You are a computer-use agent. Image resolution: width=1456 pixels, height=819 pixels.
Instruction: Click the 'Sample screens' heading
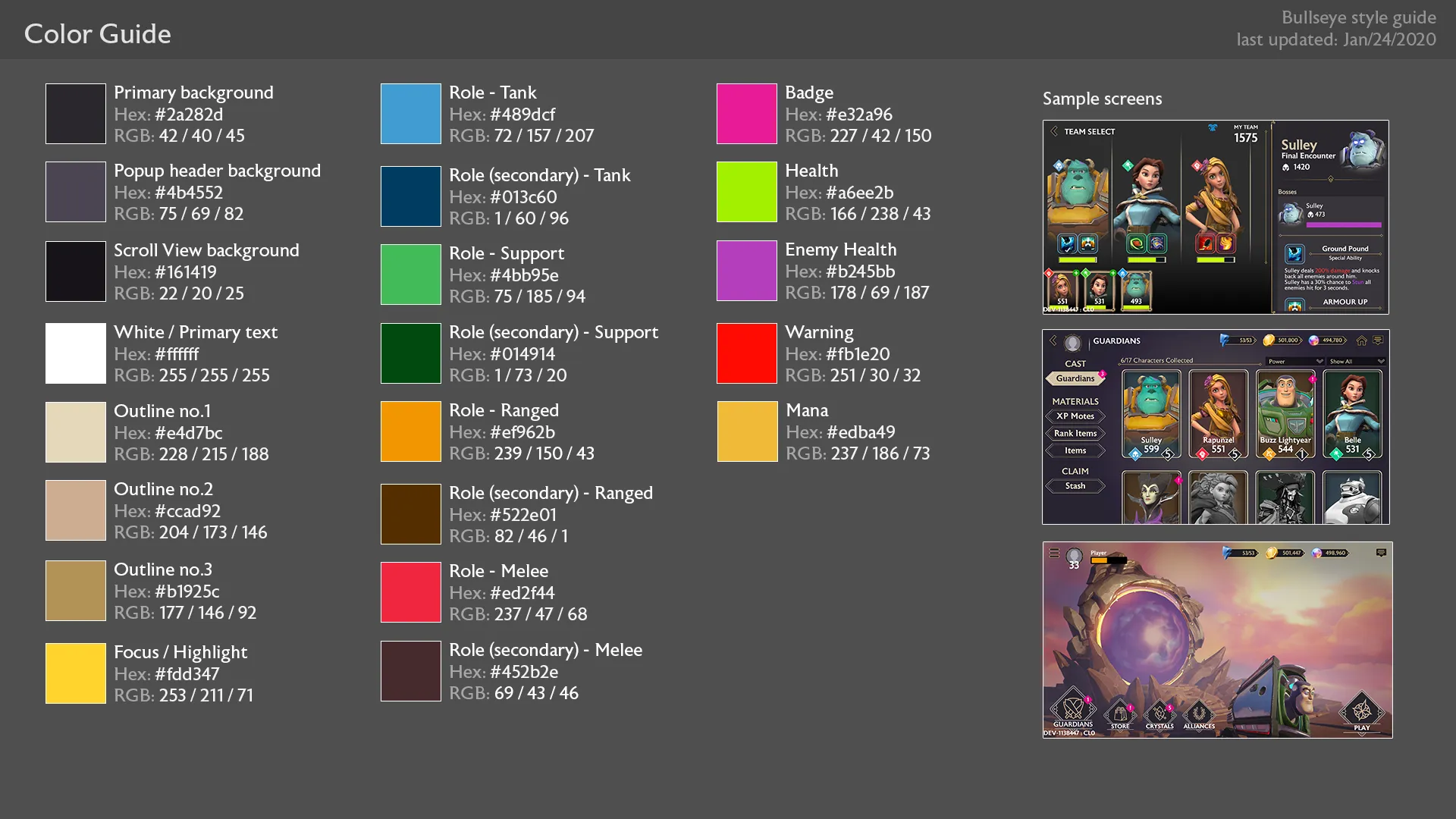[x=1102, y=99]
